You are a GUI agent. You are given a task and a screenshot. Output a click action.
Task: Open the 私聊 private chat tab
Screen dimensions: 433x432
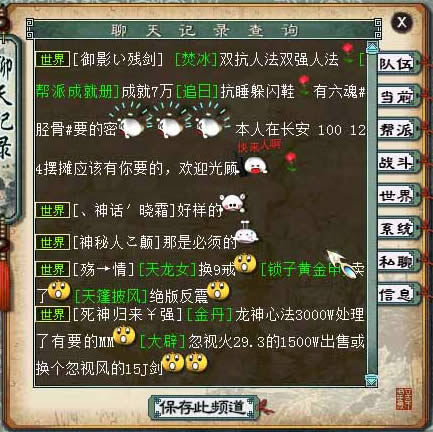tap(397, 261)
